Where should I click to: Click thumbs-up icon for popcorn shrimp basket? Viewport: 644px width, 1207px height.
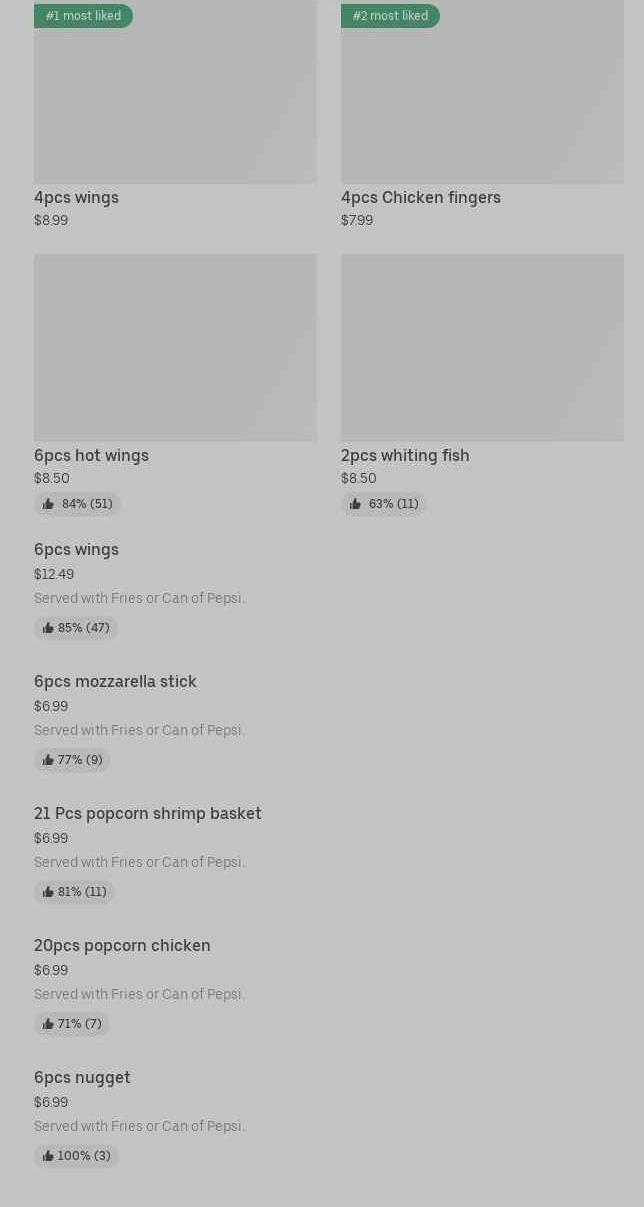click(x=48, y=892)
